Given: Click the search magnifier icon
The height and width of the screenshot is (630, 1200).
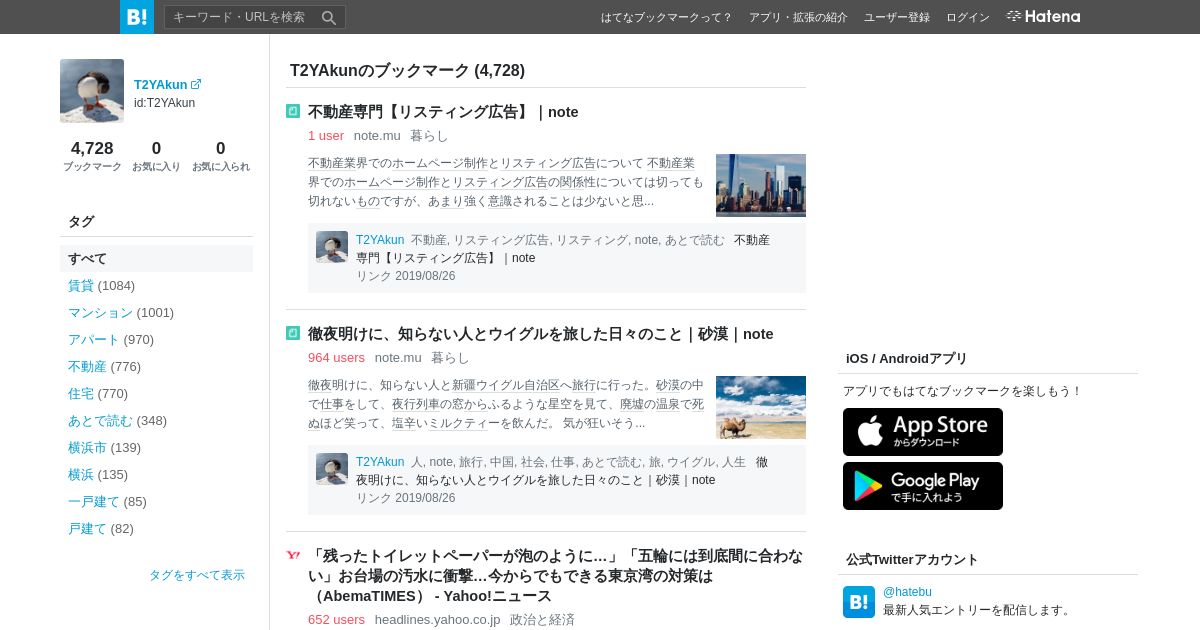Looking at the screenshot, I should pyautogui.click(x=328, y=17).
